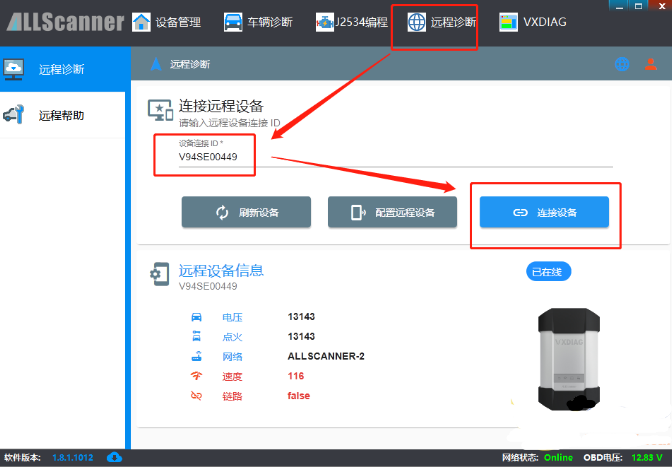Click the 连接设备 blue button

click(544, 212)
